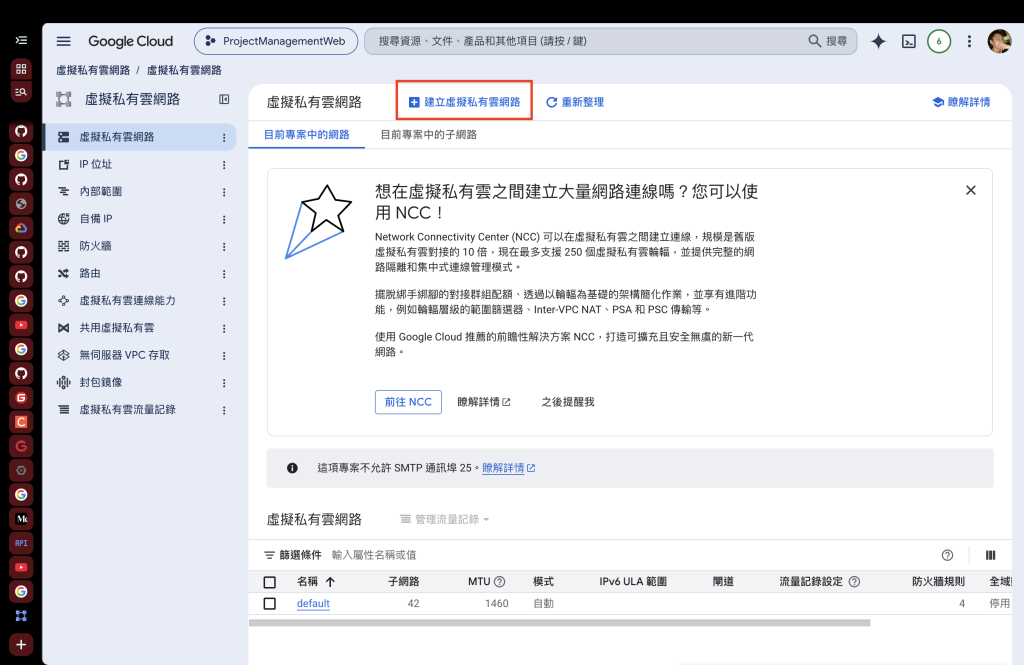Click 重新整理 refresh button
The height and width of the screenshot is (665, 1024).
click(575, 102)
